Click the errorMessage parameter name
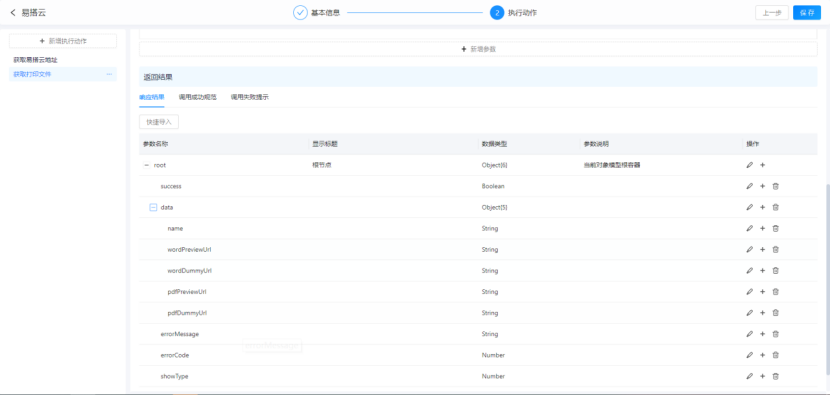The image size is (830, 395). 179,334
